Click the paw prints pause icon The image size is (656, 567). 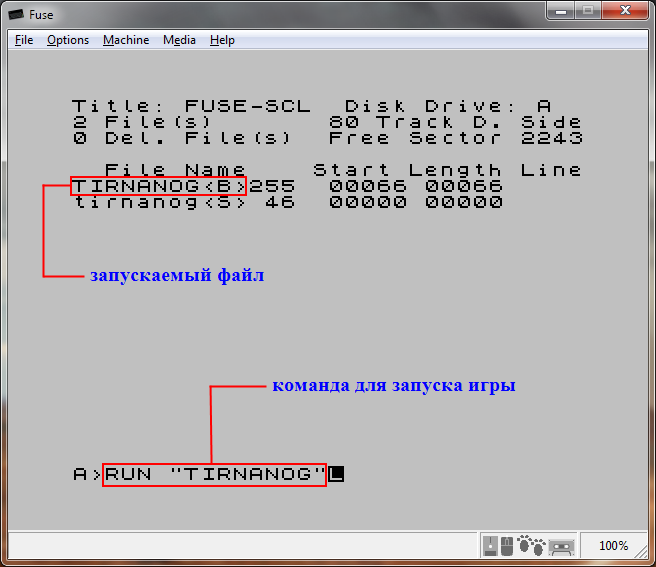pos(531,545)
